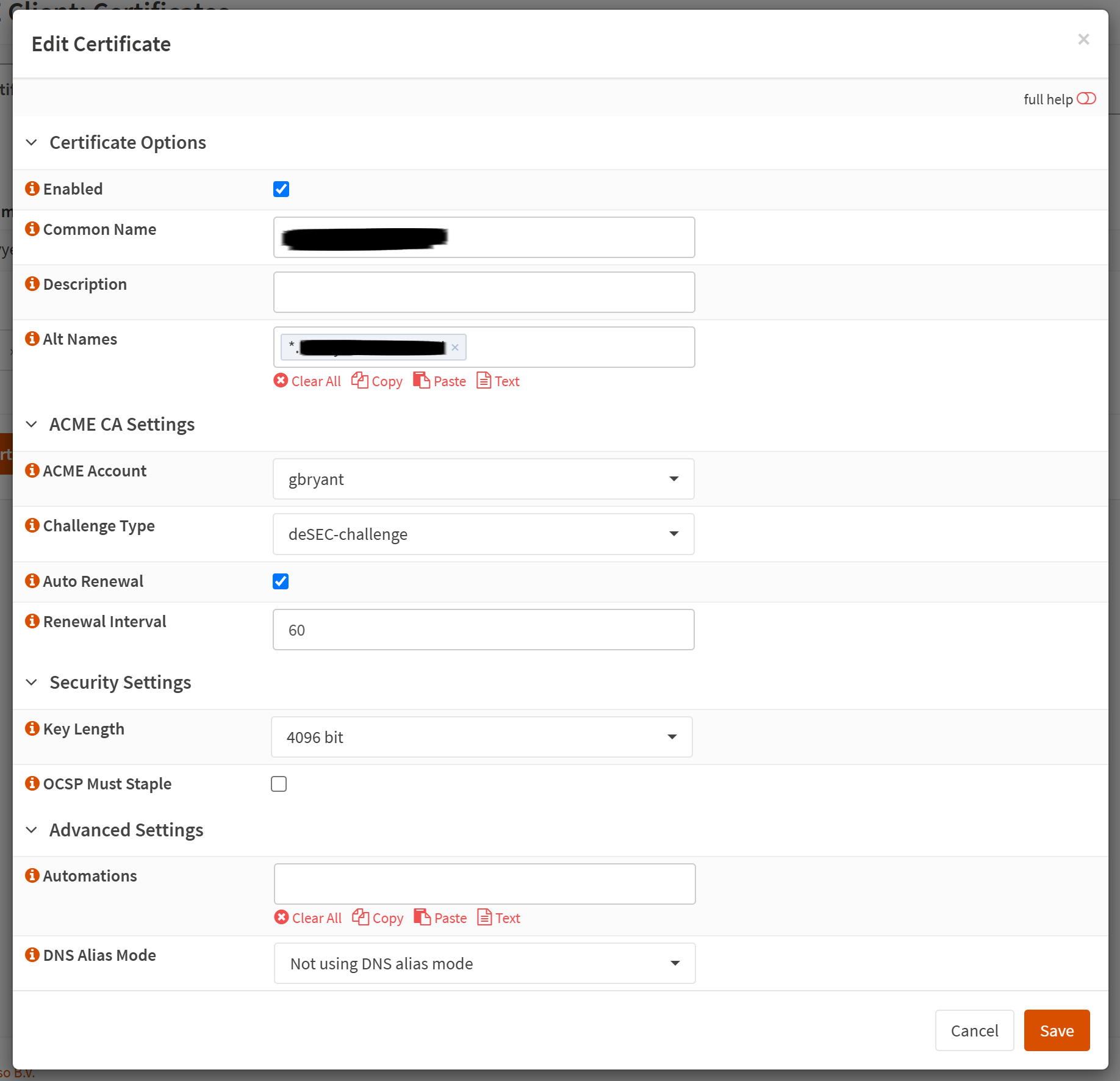This screenshot has height=1081, width=1120.
Task: Collapse the Certificate Options section
Action: click(x=32, y=142)
